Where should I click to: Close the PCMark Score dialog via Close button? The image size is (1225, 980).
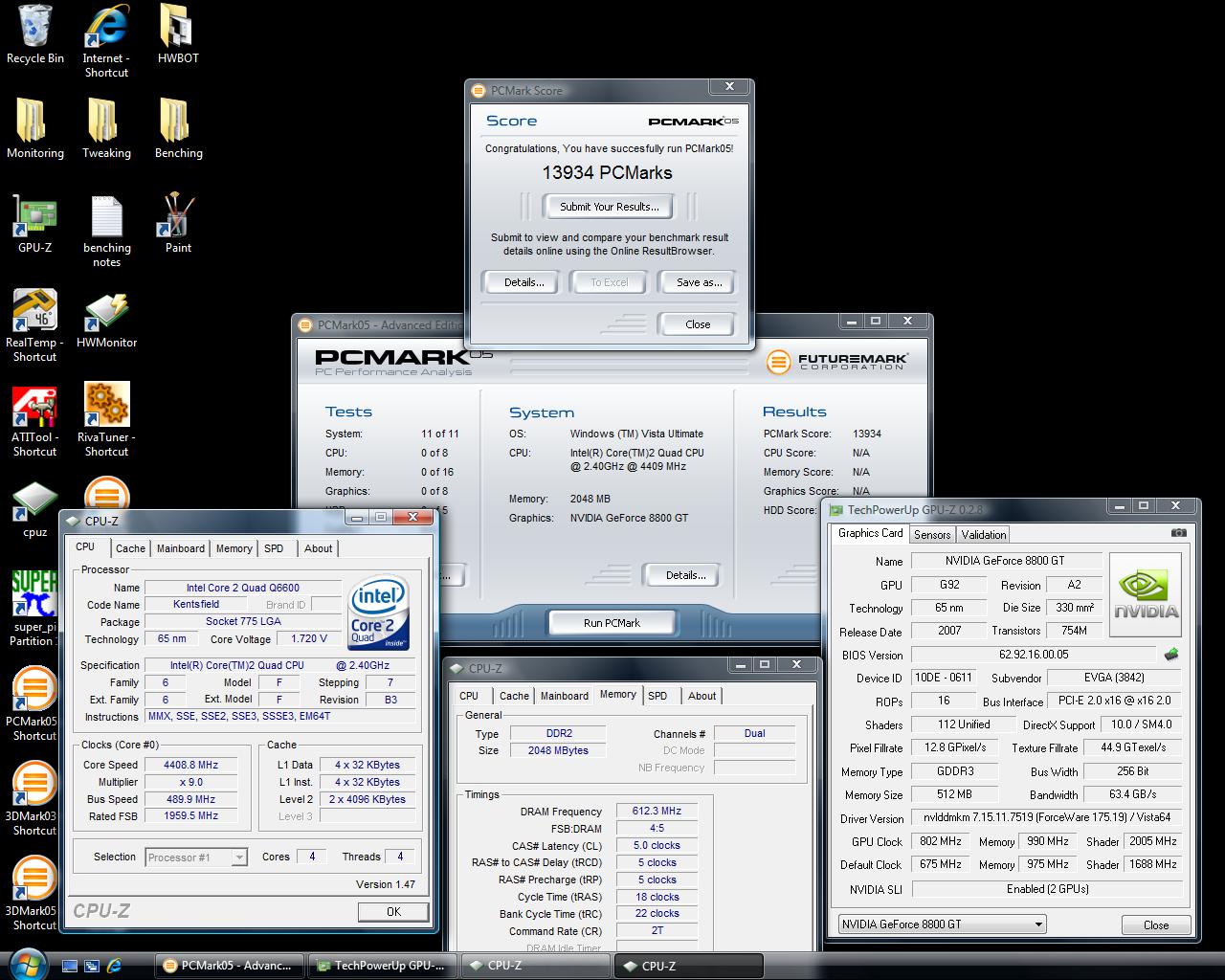tap(698, 324)
